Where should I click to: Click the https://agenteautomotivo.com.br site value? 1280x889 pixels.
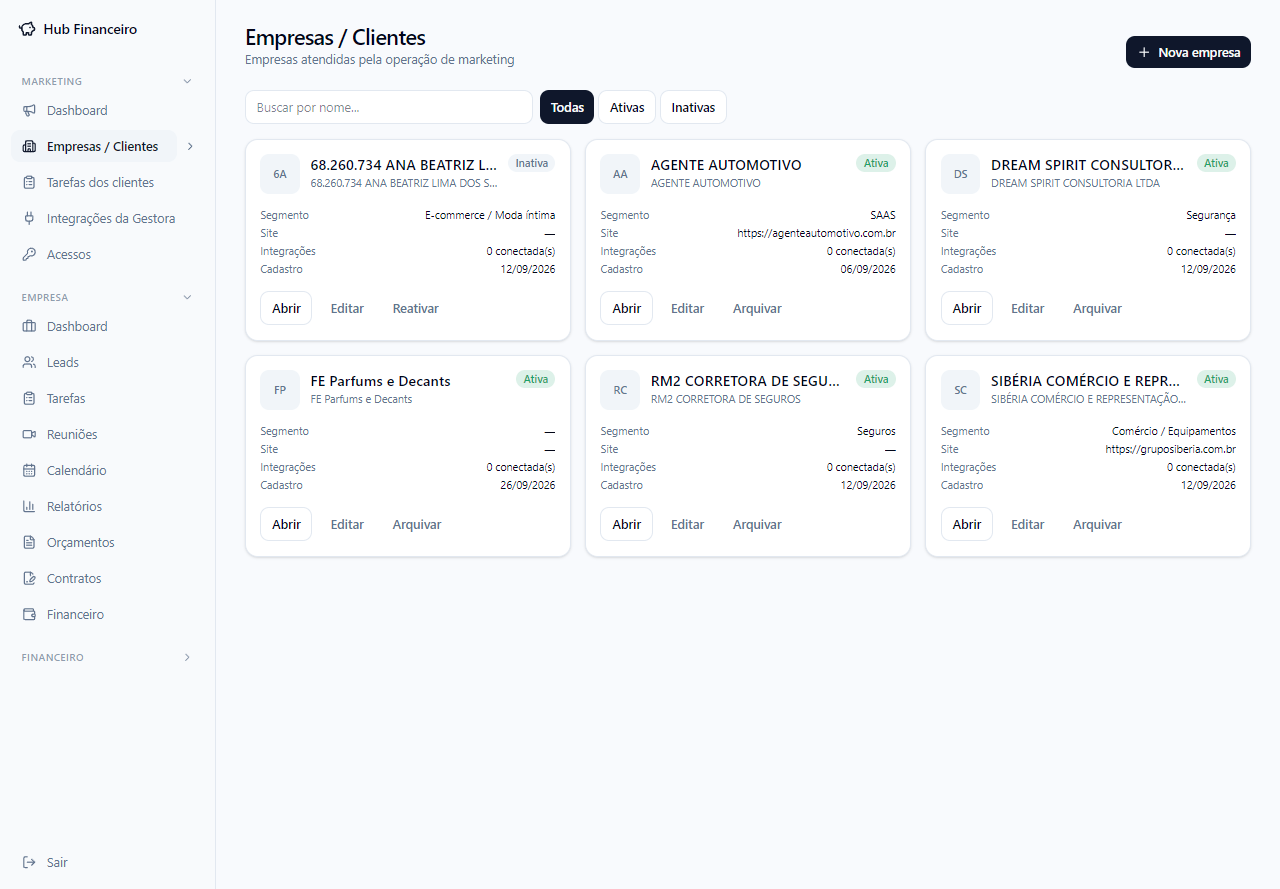816,233
